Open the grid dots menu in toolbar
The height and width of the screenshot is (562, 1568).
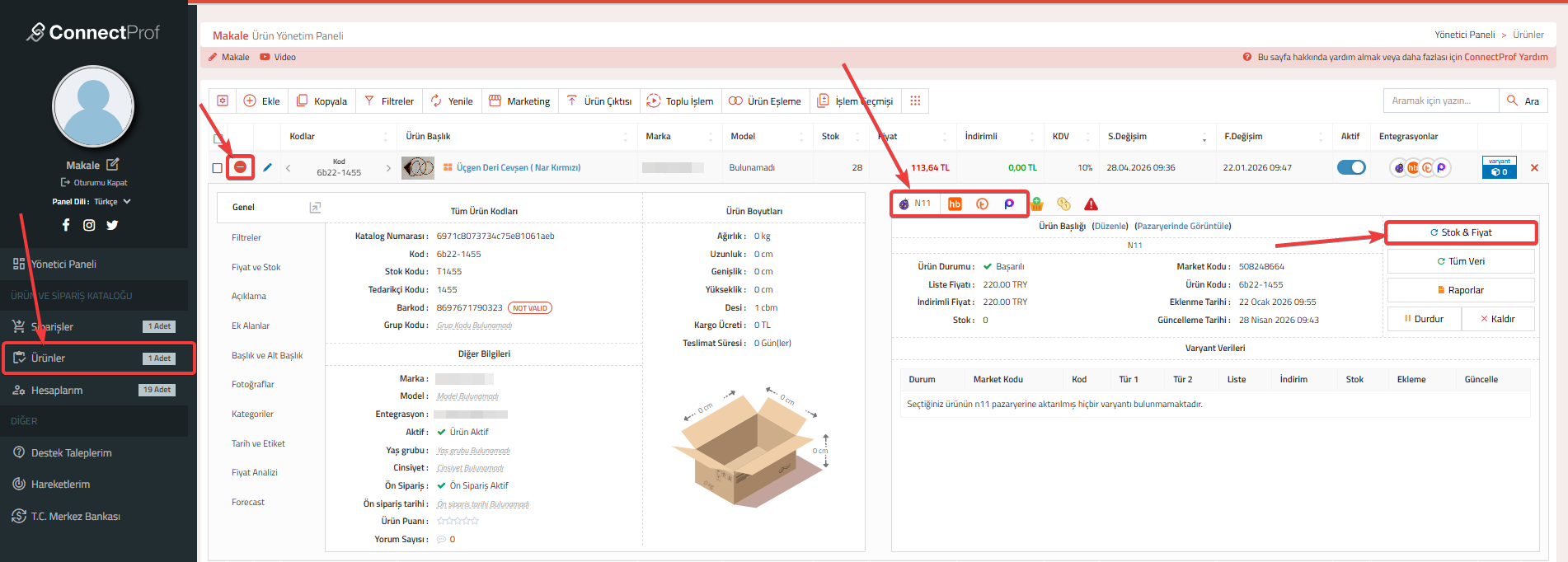click(915, 101)
